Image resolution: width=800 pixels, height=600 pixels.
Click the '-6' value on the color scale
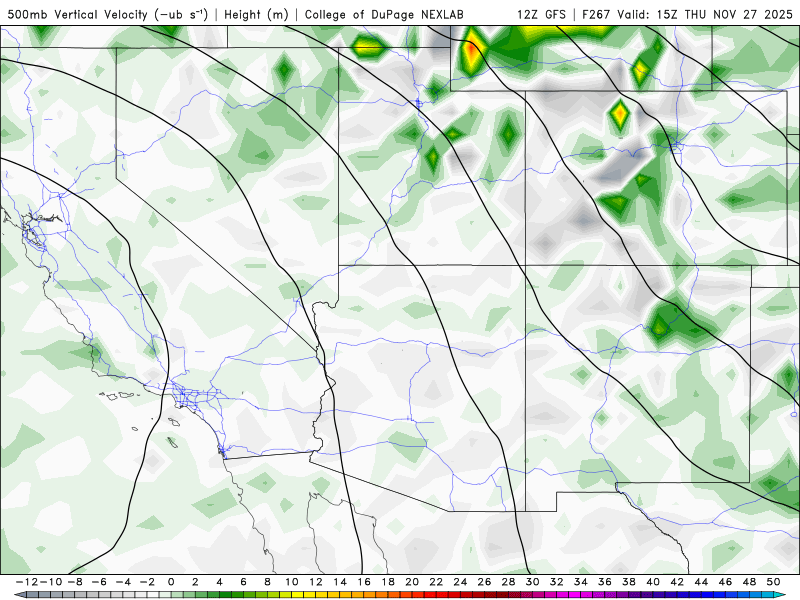point(99,582)
